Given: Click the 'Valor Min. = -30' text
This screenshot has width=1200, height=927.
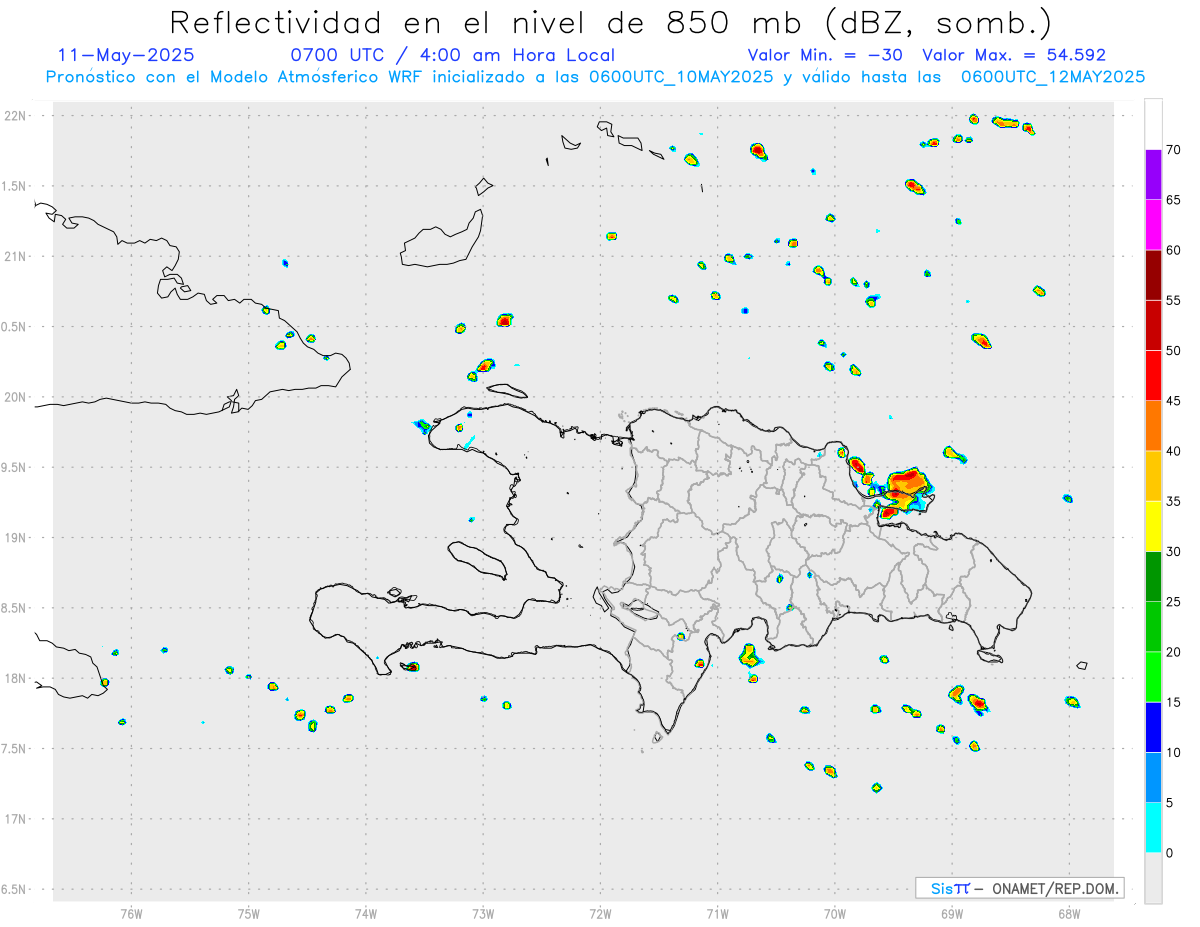Looking at the screenshot, I should [x=825, y=55].
